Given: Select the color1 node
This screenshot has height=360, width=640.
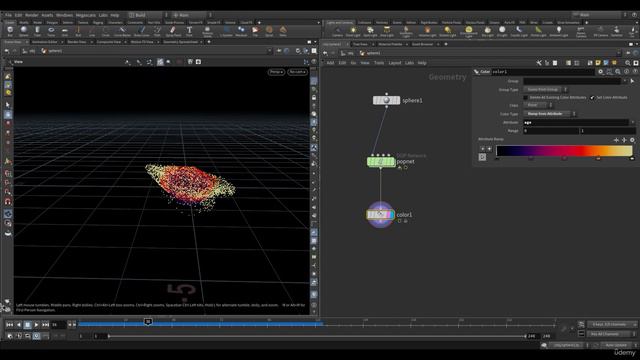Looking at the screenshot, I should point(380,214).
